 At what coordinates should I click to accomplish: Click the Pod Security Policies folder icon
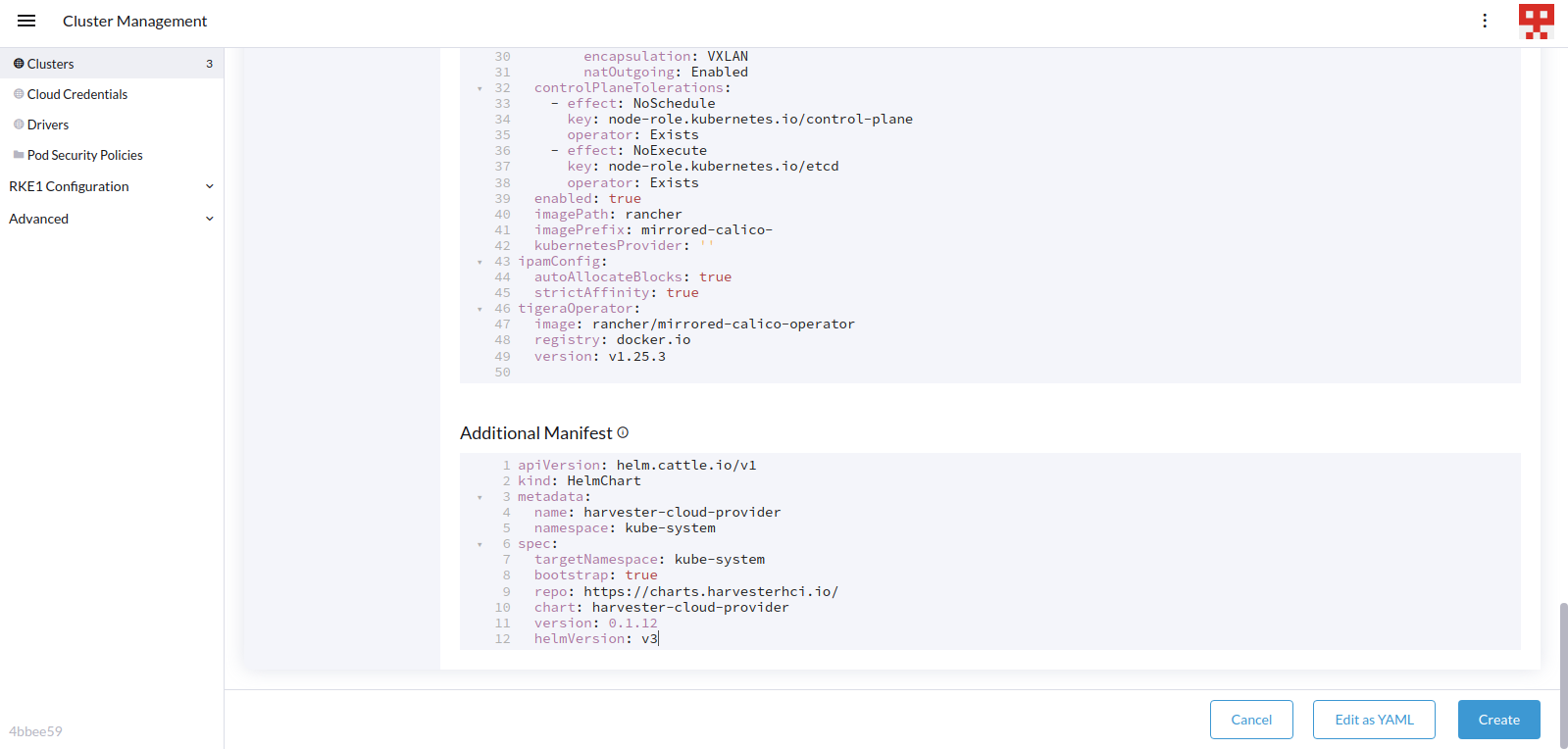pyautogui.click(x=19, y=155)
